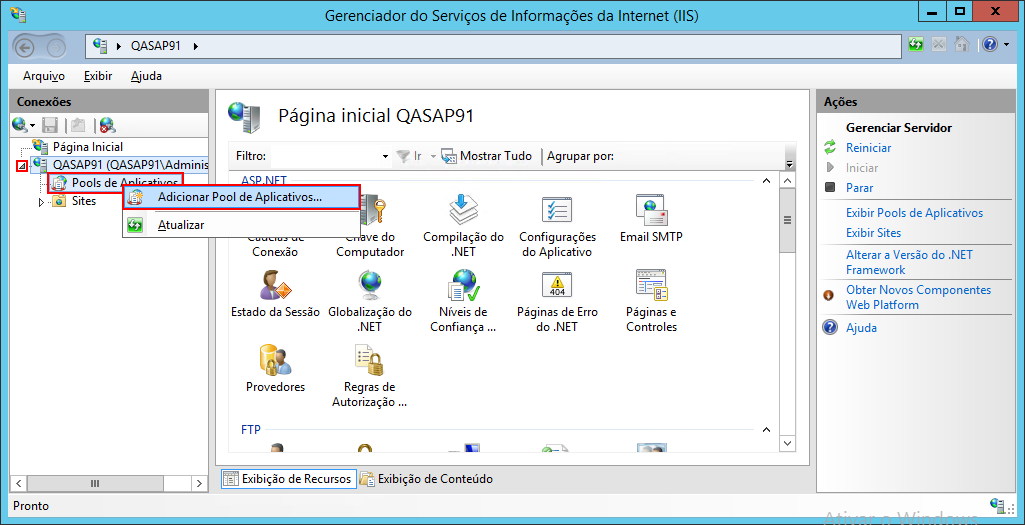The height and width of the screenshot is (525, 1025).
Task: Expand the Sites tree node
Action: coord(41,202)
